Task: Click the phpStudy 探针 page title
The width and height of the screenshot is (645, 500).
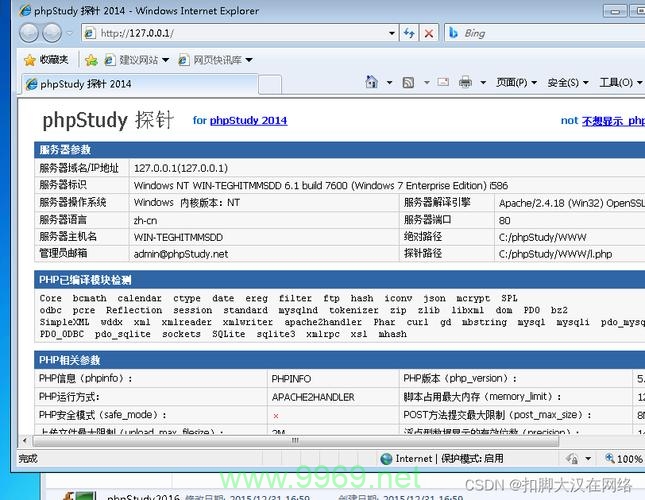Action: (108, 120)
